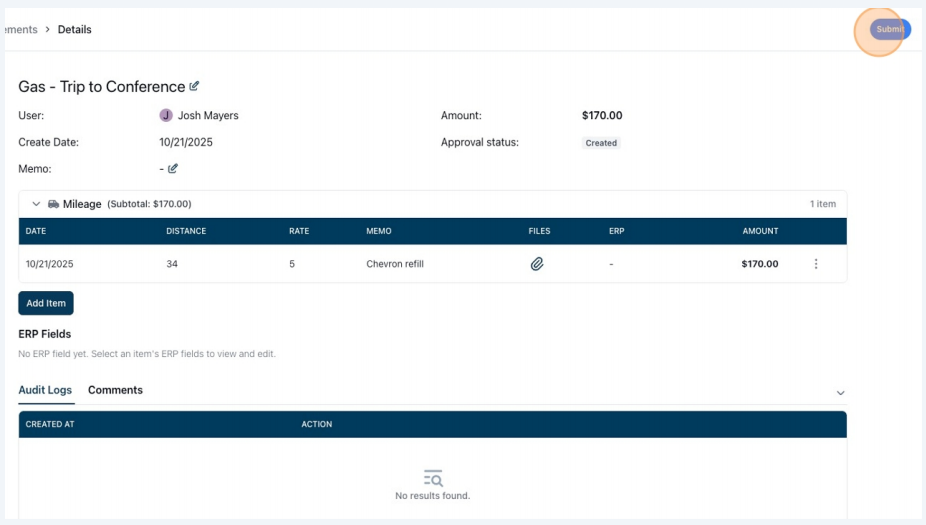Add a new item to reimbursement
This screenshot has width=926, height=525.
tap(46, 303)
